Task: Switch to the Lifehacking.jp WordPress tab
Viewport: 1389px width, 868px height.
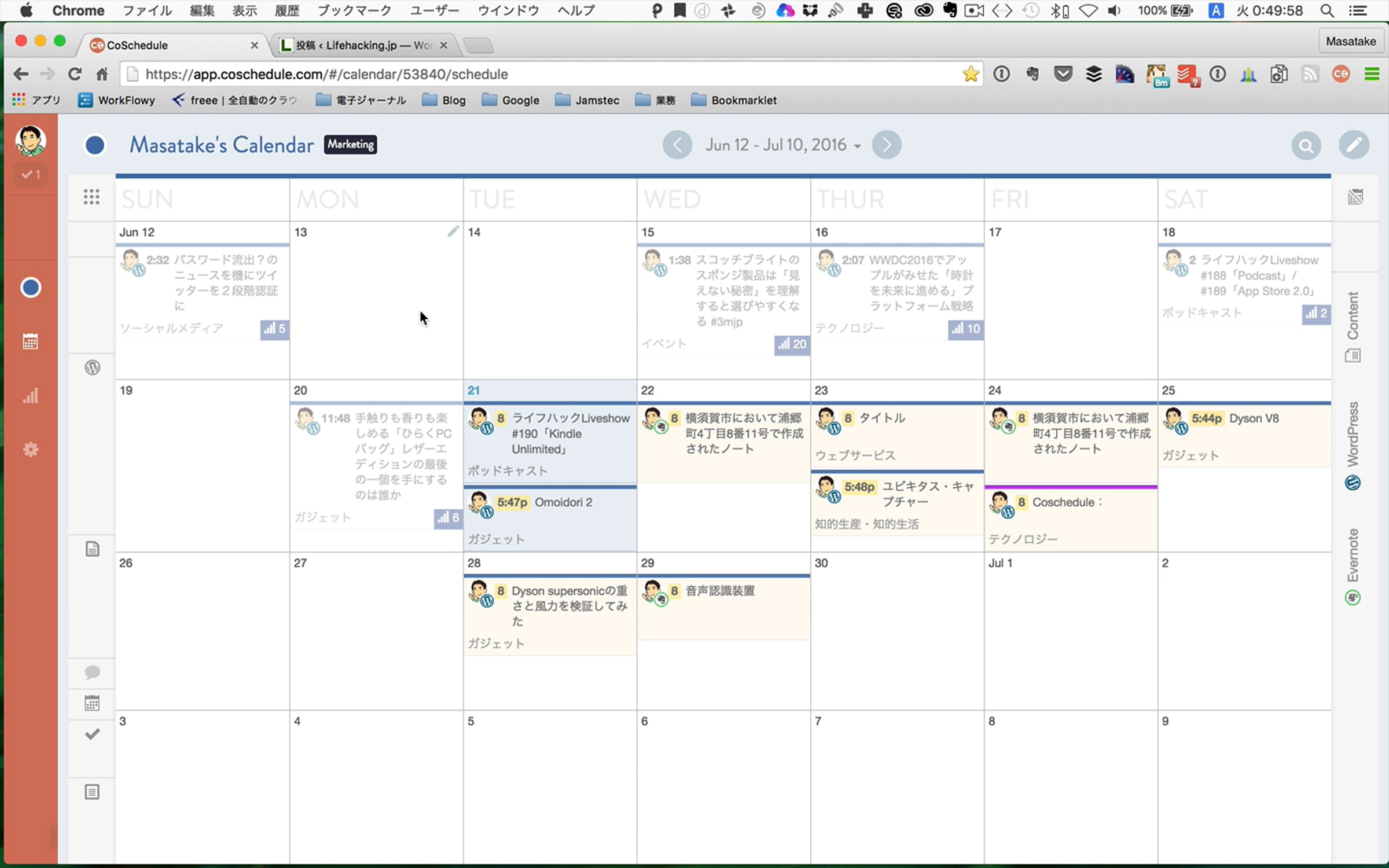Action: pos(365,45)
